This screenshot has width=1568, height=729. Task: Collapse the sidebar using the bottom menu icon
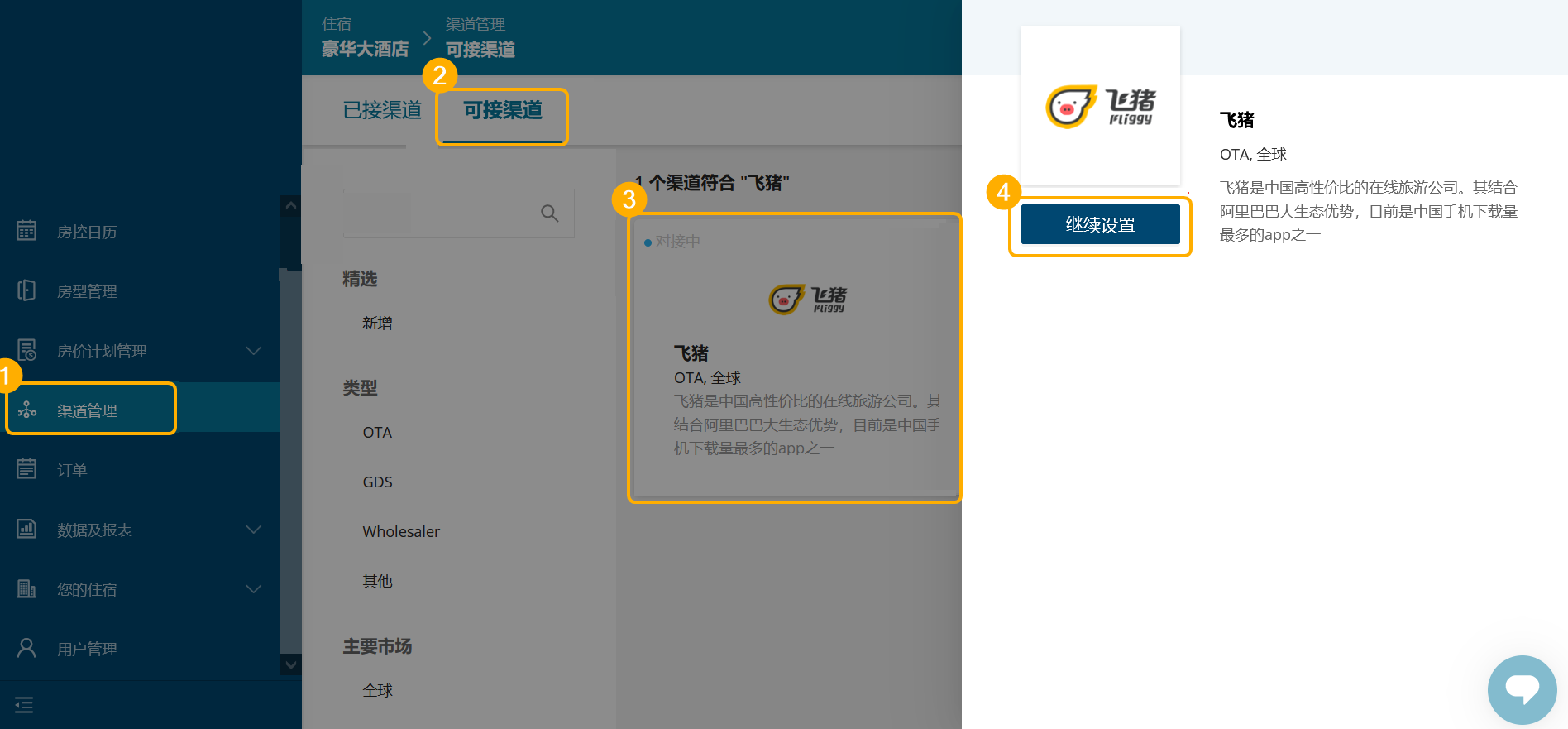[24, 705]
